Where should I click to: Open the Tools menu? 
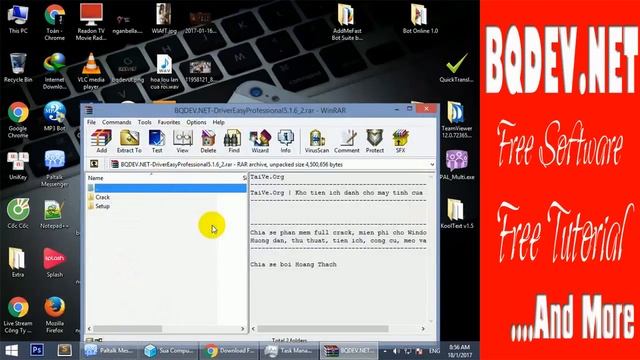pyautogui.click(x=144, y=122)
